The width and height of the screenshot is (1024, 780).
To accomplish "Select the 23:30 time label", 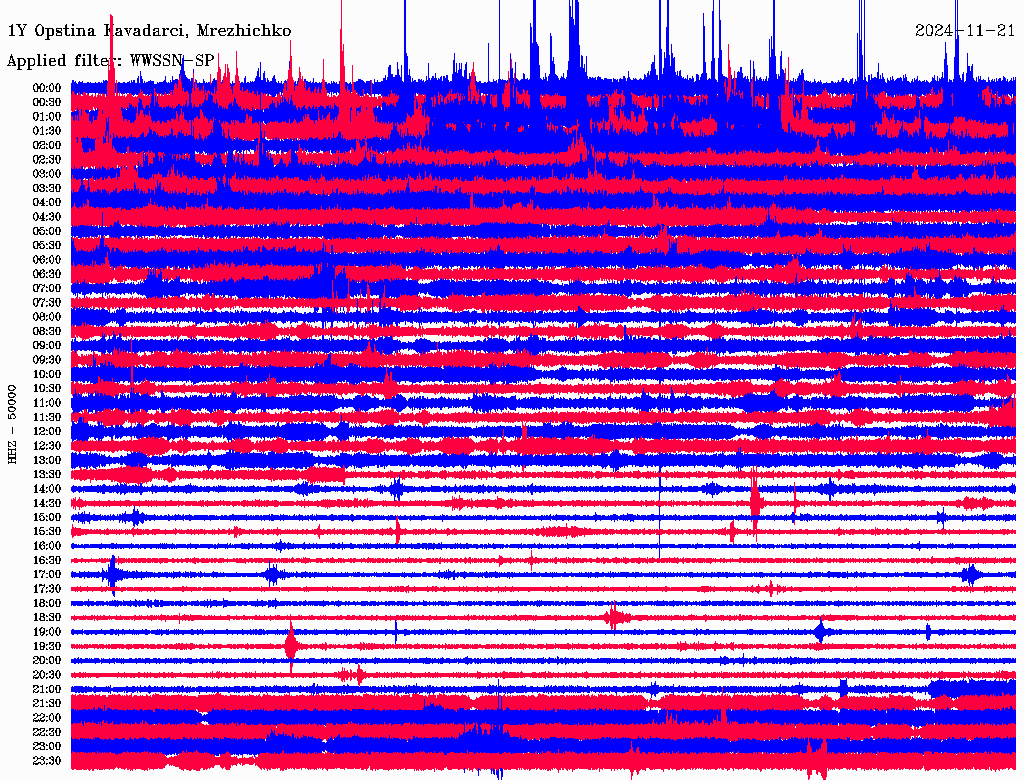I will point(47,761).
